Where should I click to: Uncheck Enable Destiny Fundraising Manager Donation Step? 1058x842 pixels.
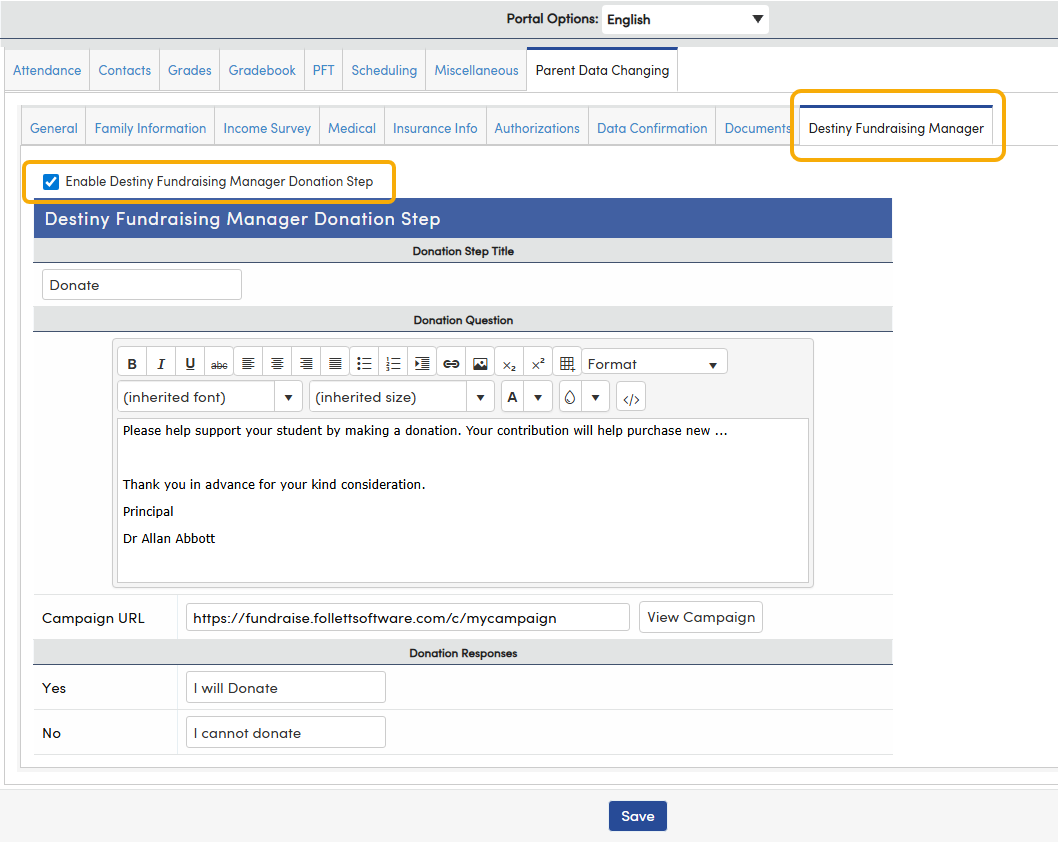pyautogui.click(x=51, y=181)
